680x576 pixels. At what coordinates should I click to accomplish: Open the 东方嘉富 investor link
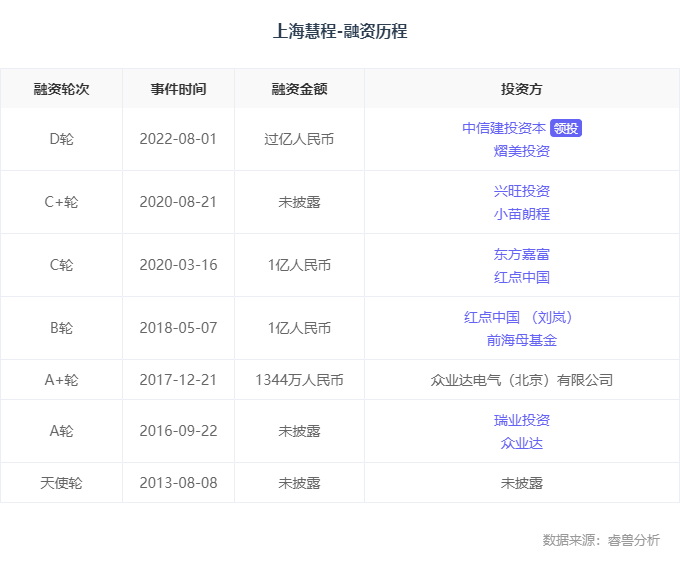click(522, 254)
